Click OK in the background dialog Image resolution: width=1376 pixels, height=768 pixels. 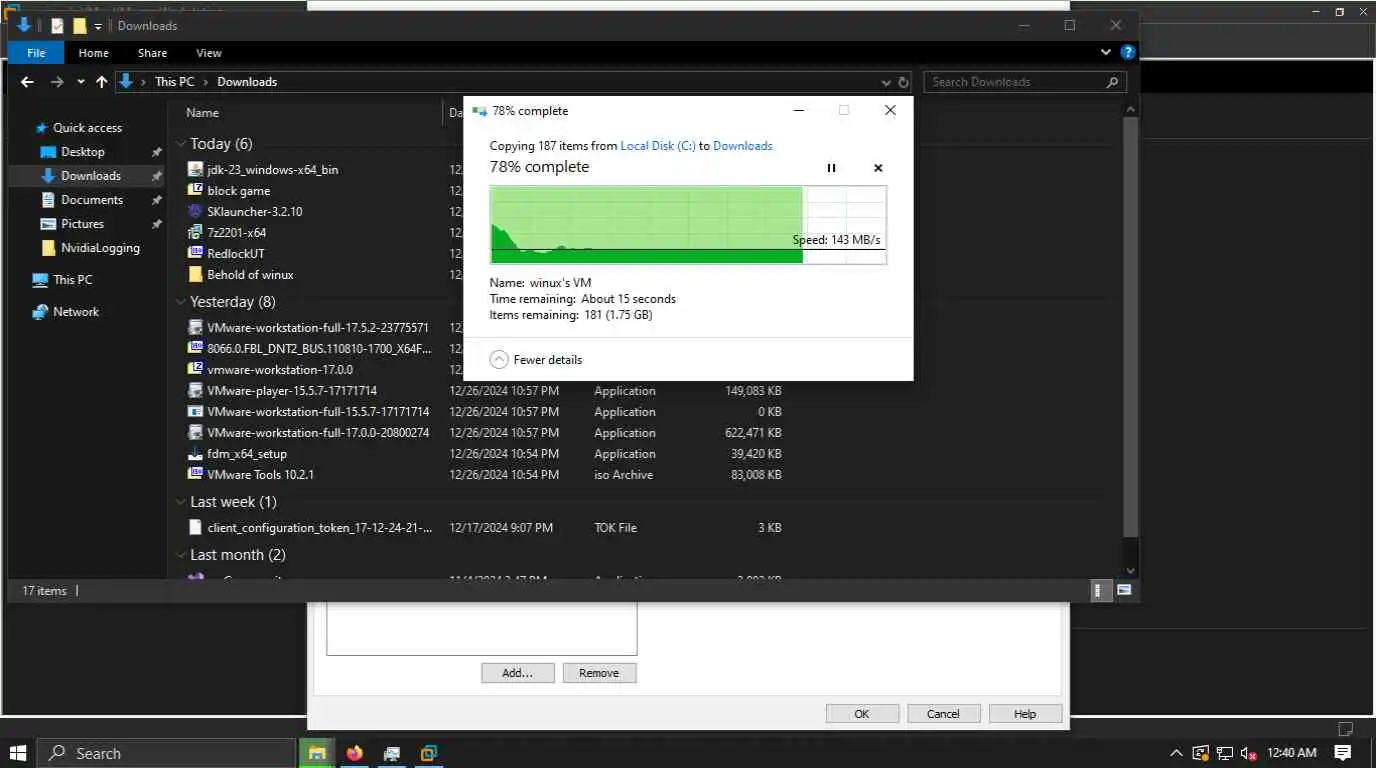tap(862, 714)
